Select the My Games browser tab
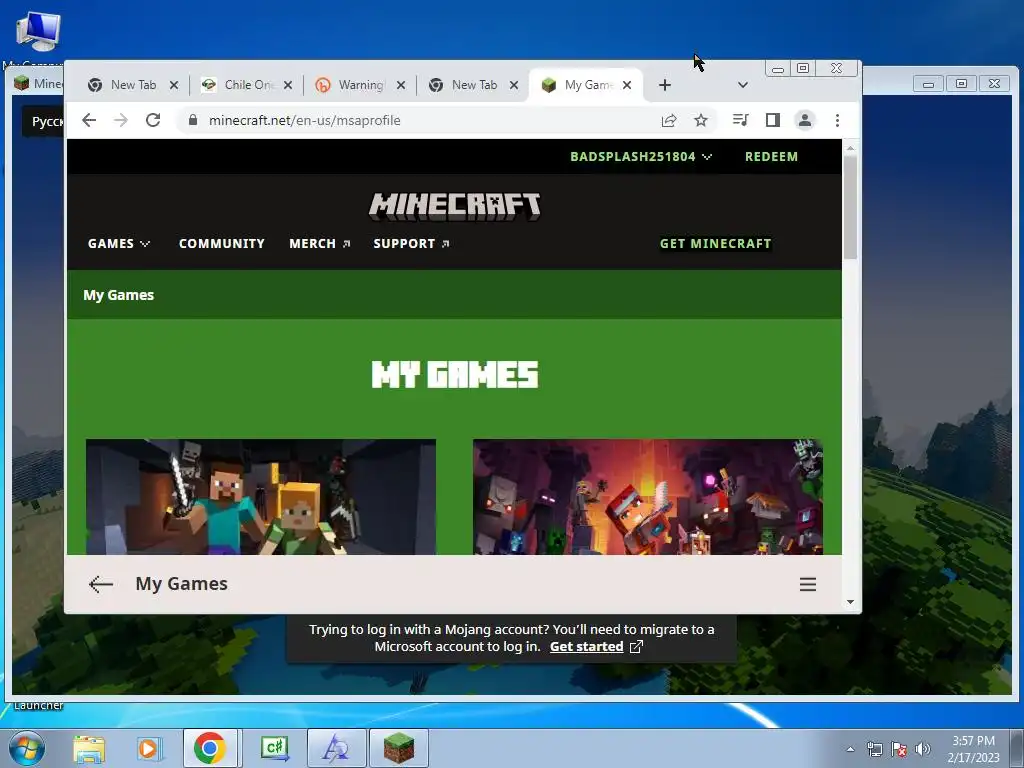Screen dimensions: 1024x768 584,85
